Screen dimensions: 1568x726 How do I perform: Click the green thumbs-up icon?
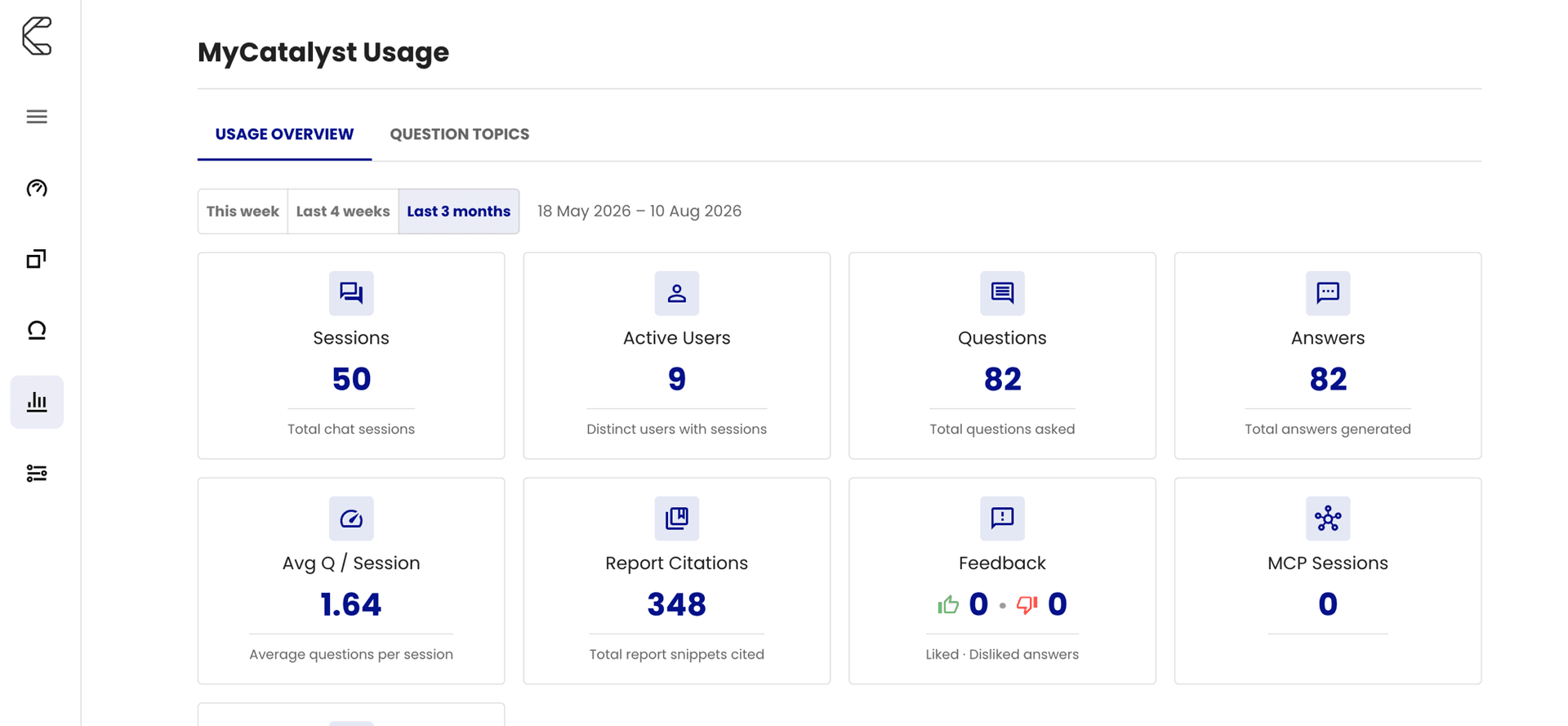[x=948, y=605]
